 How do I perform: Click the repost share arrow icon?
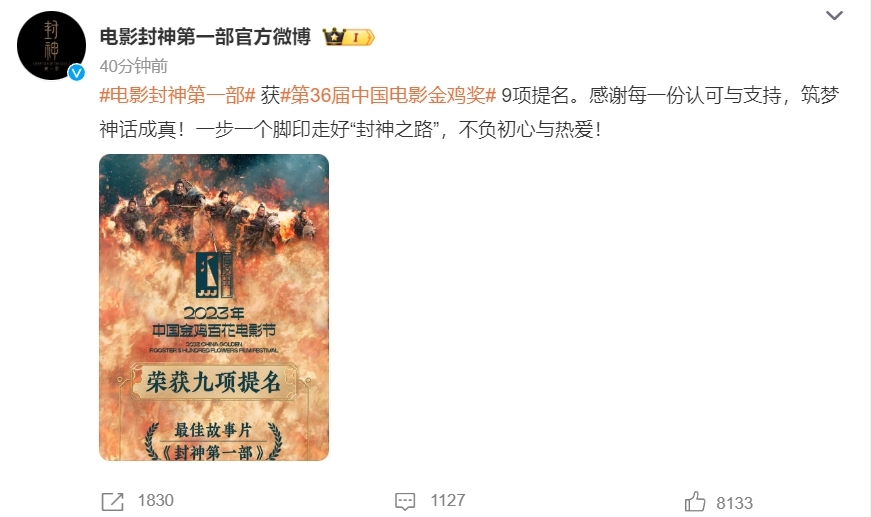click(112, 501)
